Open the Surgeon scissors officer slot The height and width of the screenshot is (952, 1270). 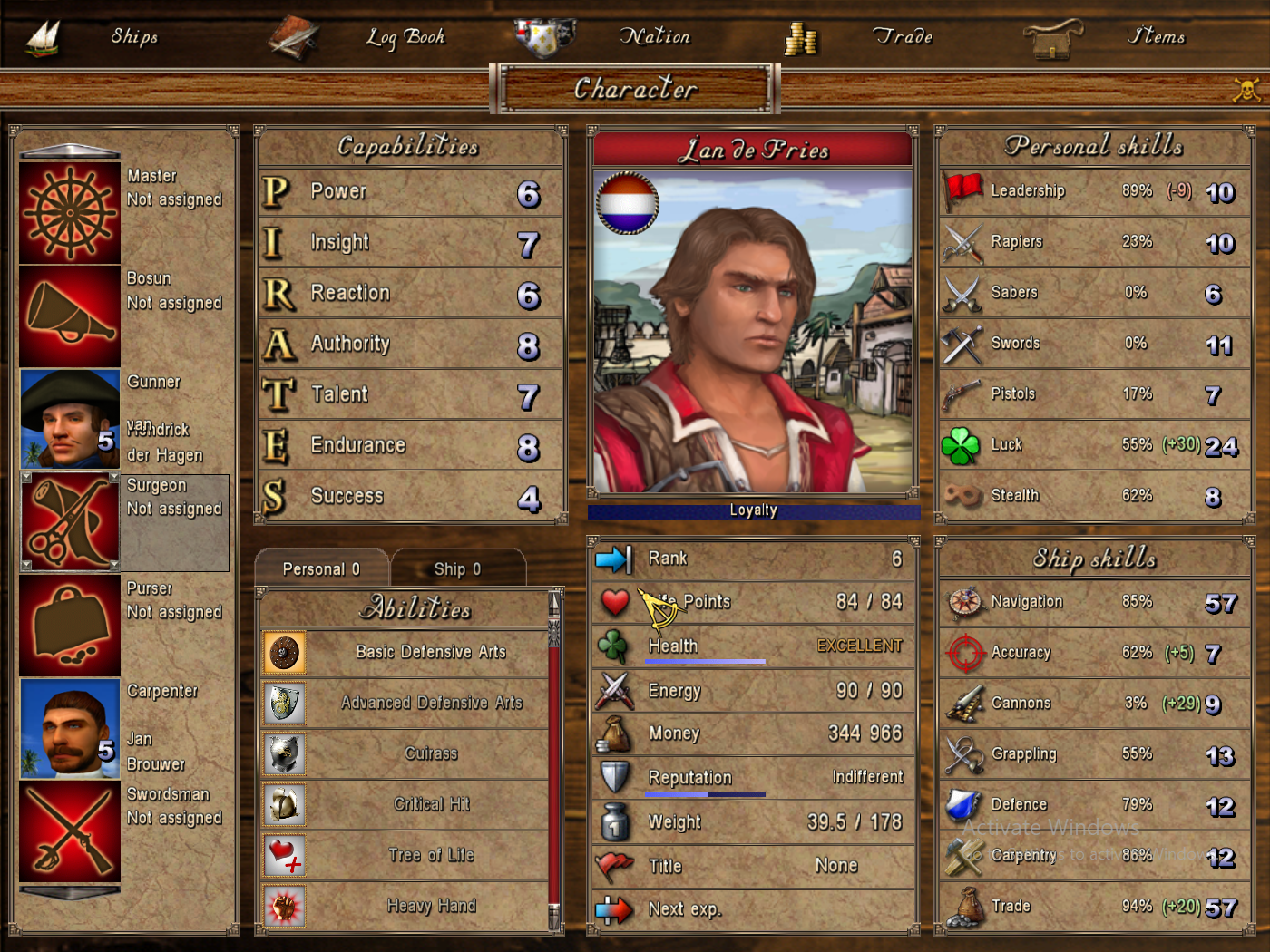coord(70,522)
